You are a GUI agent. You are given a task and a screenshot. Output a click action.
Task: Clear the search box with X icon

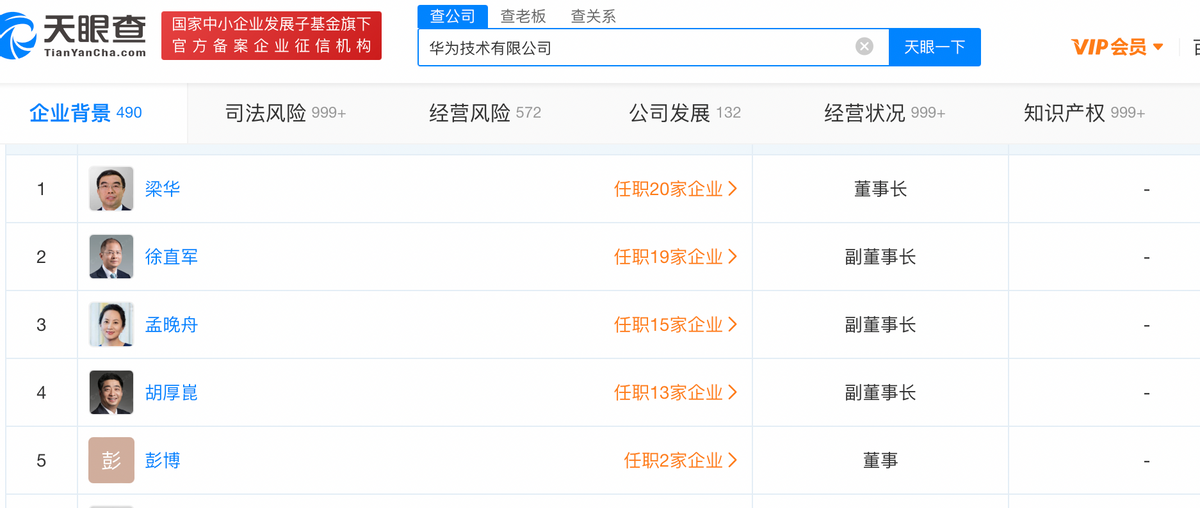(x=864, y=47)
